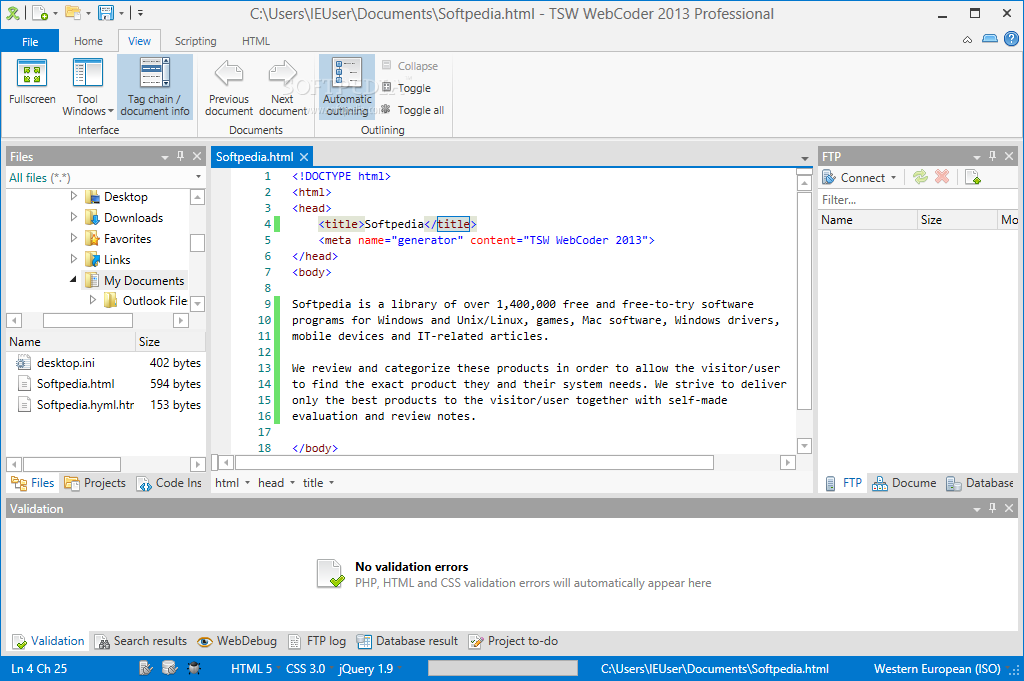Image resolution: width=1024 pixels, height=681 pixels.
Task: Sort files by the Size column header
Action: (170, 341)
